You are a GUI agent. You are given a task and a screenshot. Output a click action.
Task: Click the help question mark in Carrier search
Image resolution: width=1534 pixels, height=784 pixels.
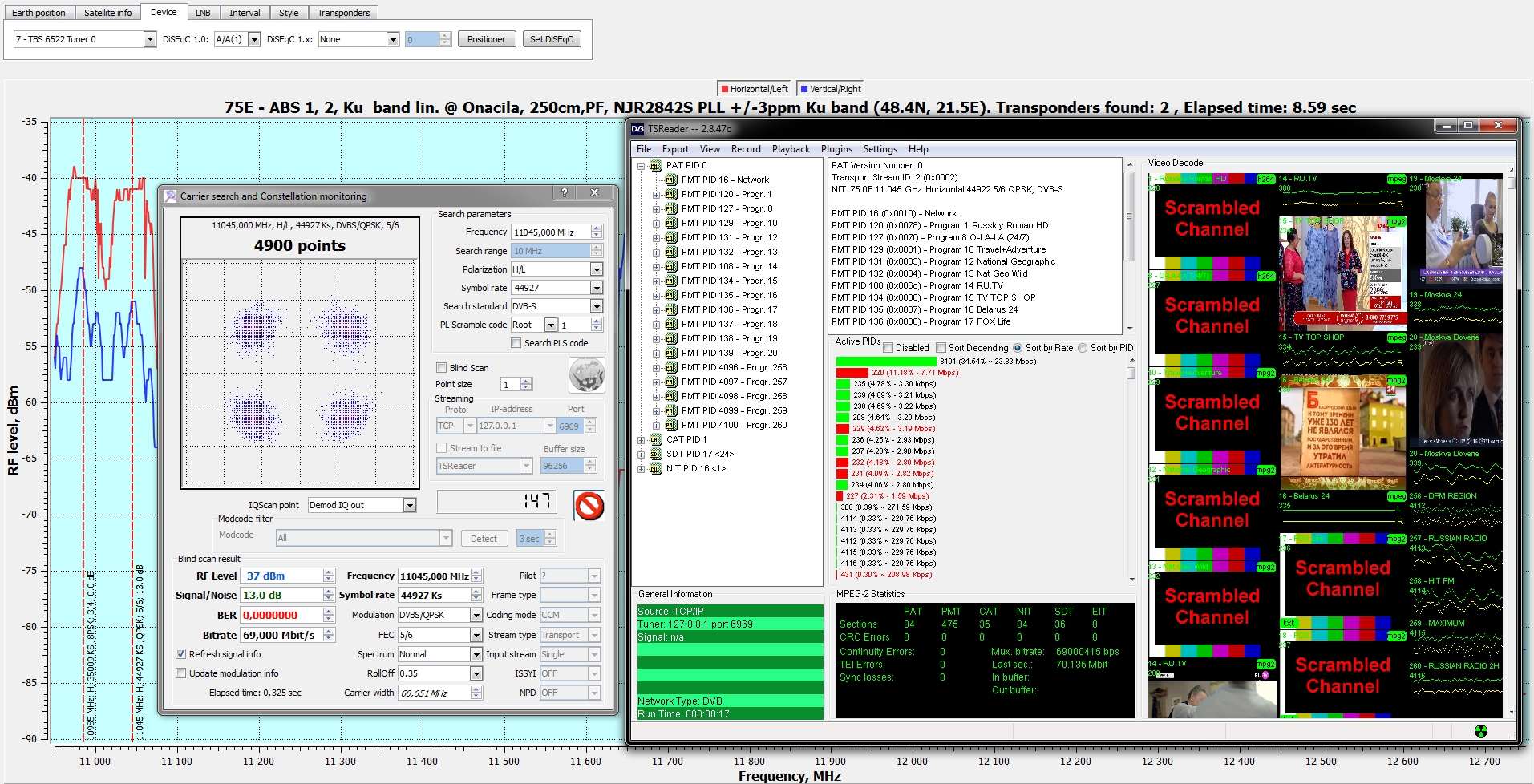[565, 192]
